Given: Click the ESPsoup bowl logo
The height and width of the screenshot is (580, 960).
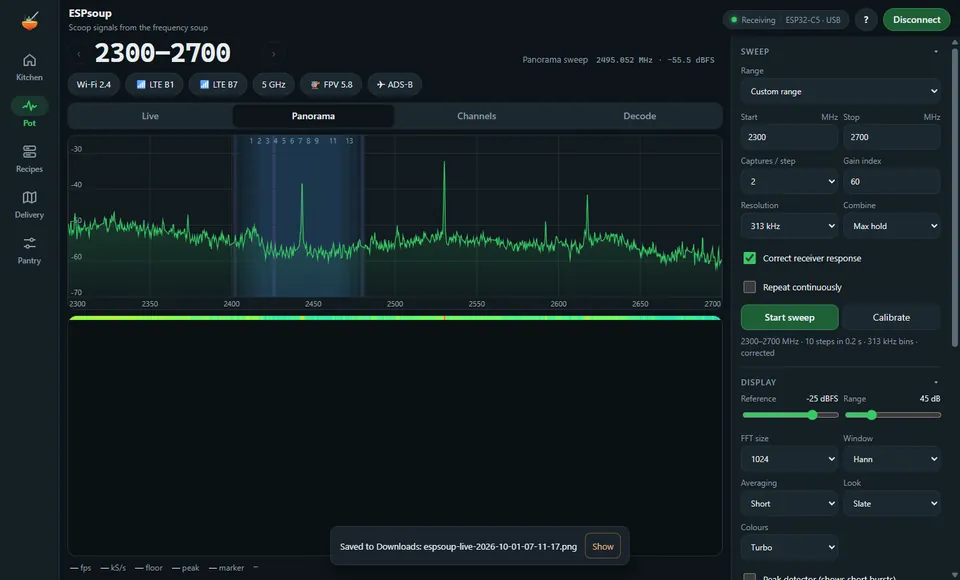Looking at the screenshot, I should pos(29,21).
